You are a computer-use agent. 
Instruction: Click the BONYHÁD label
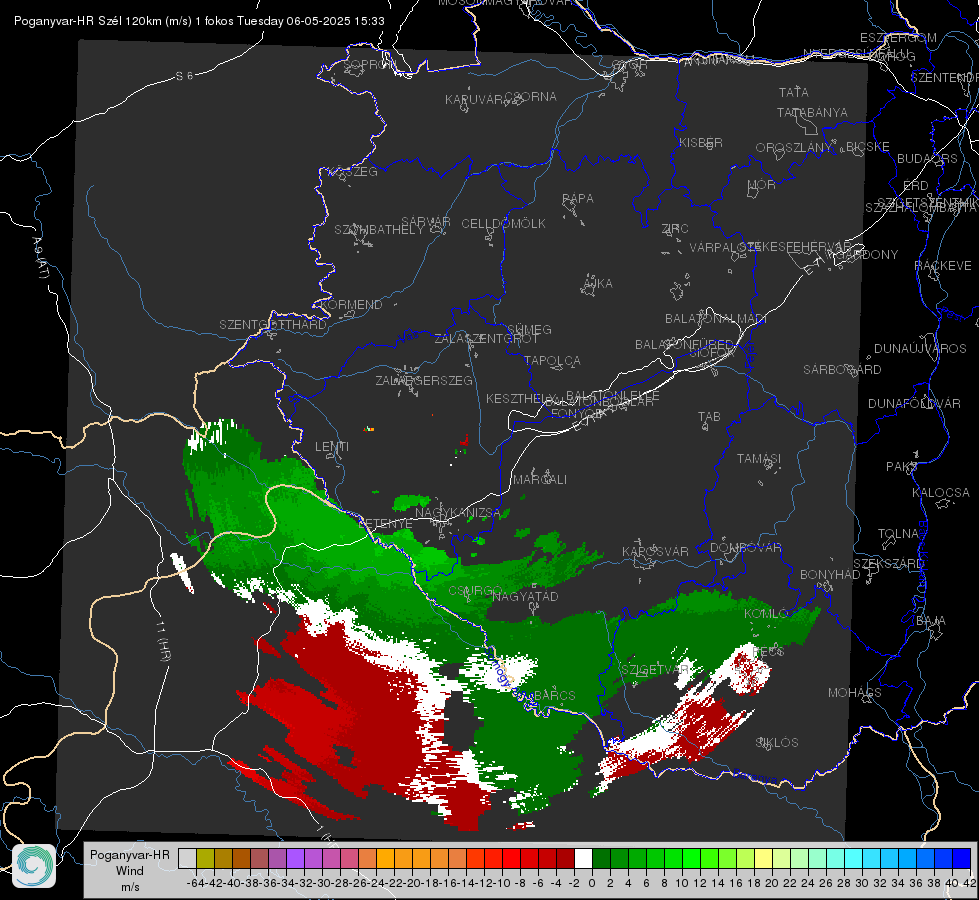[830, 575]
